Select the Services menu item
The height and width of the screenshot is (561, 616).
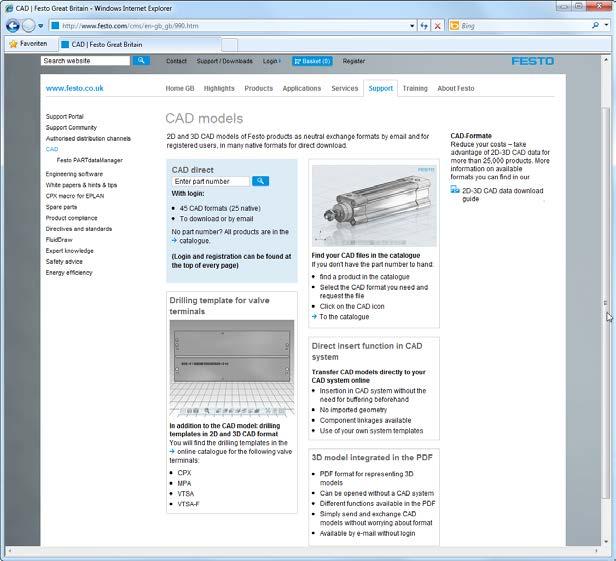[x=345, y=88]
